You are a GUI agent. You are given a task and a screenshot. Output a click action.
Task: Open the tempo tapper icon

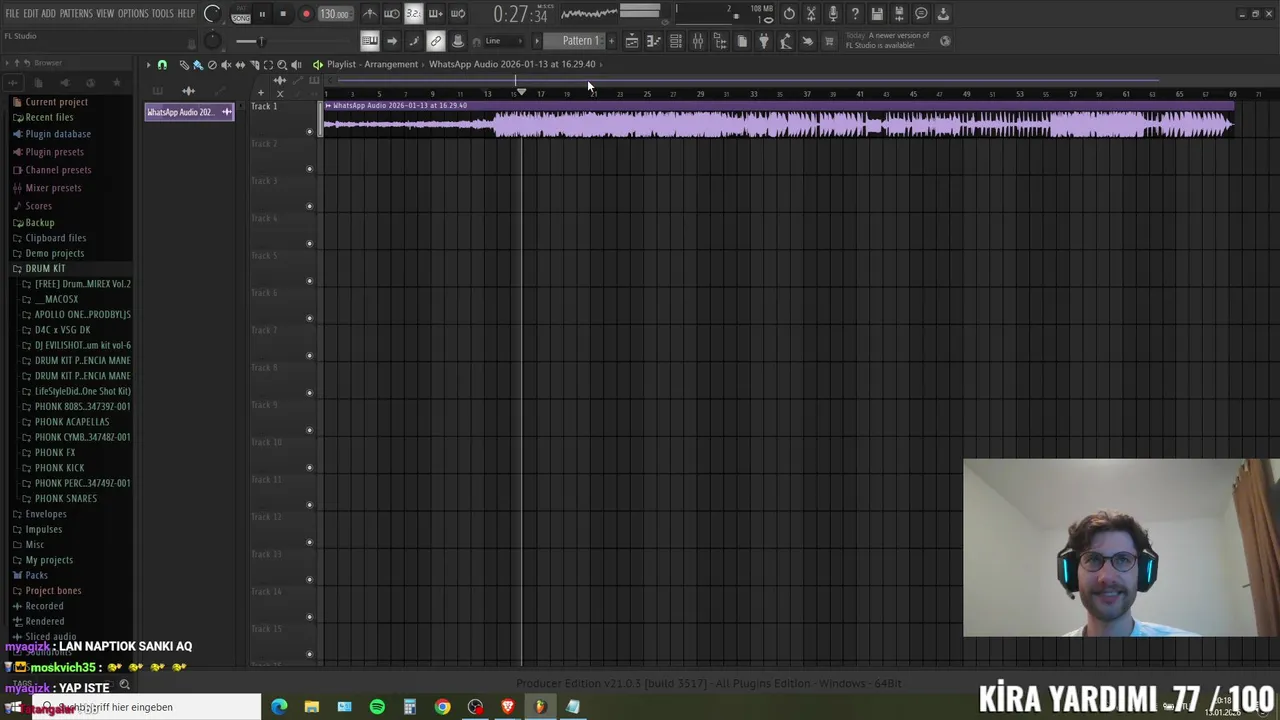tap(786, 41)
